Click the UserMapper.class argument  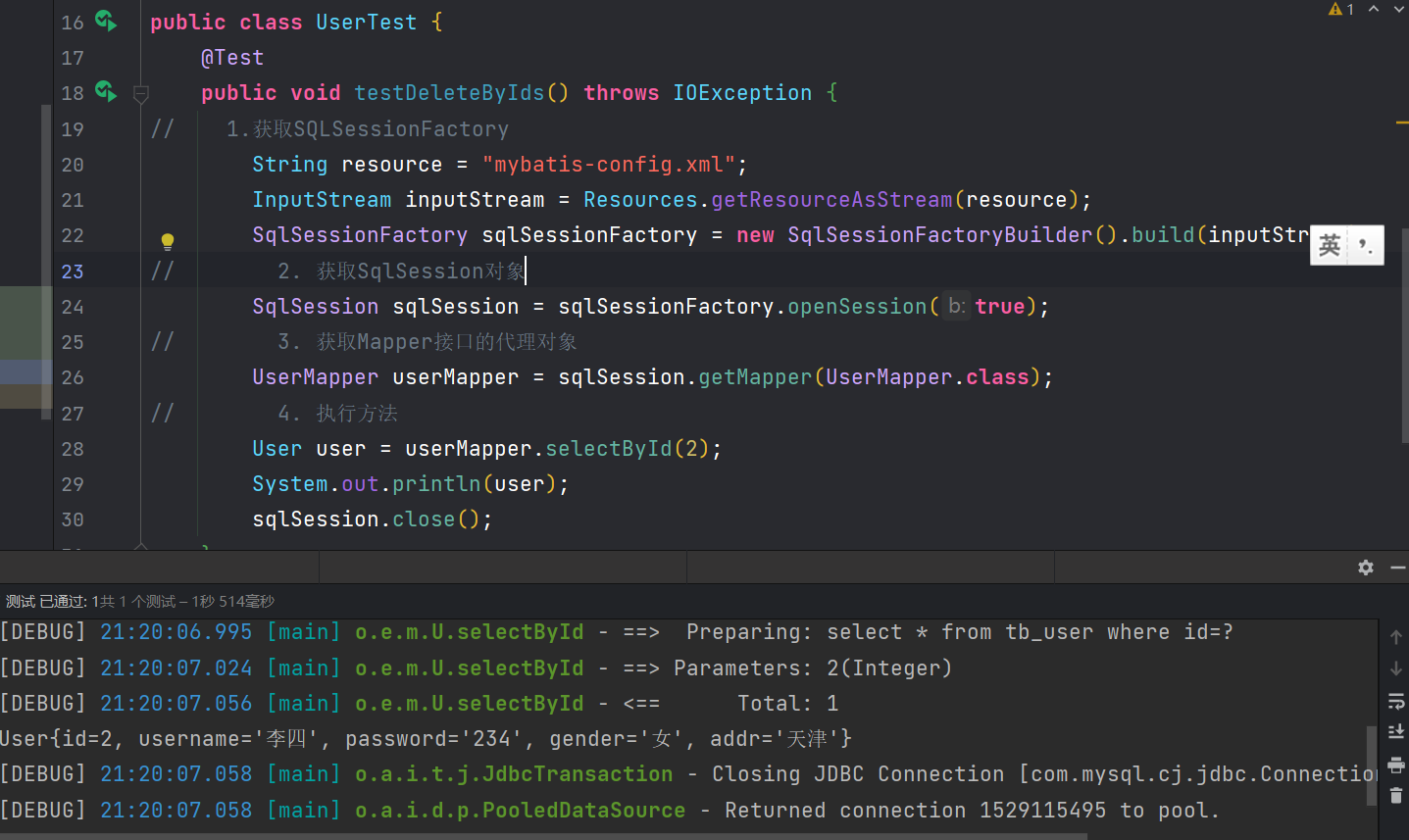pos(928,377)
